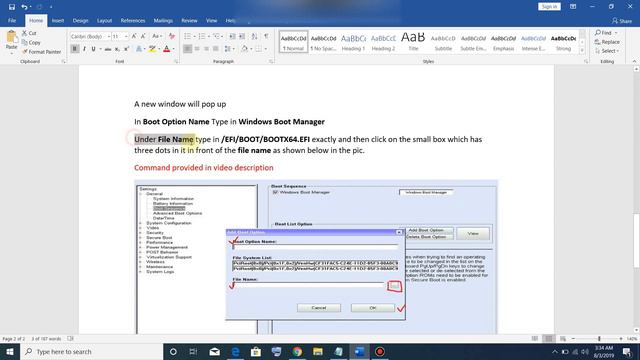Open the highlight color dropdown arrow
Image resolution: width=640 pixels, height=360 pixels.
point(159,49)
